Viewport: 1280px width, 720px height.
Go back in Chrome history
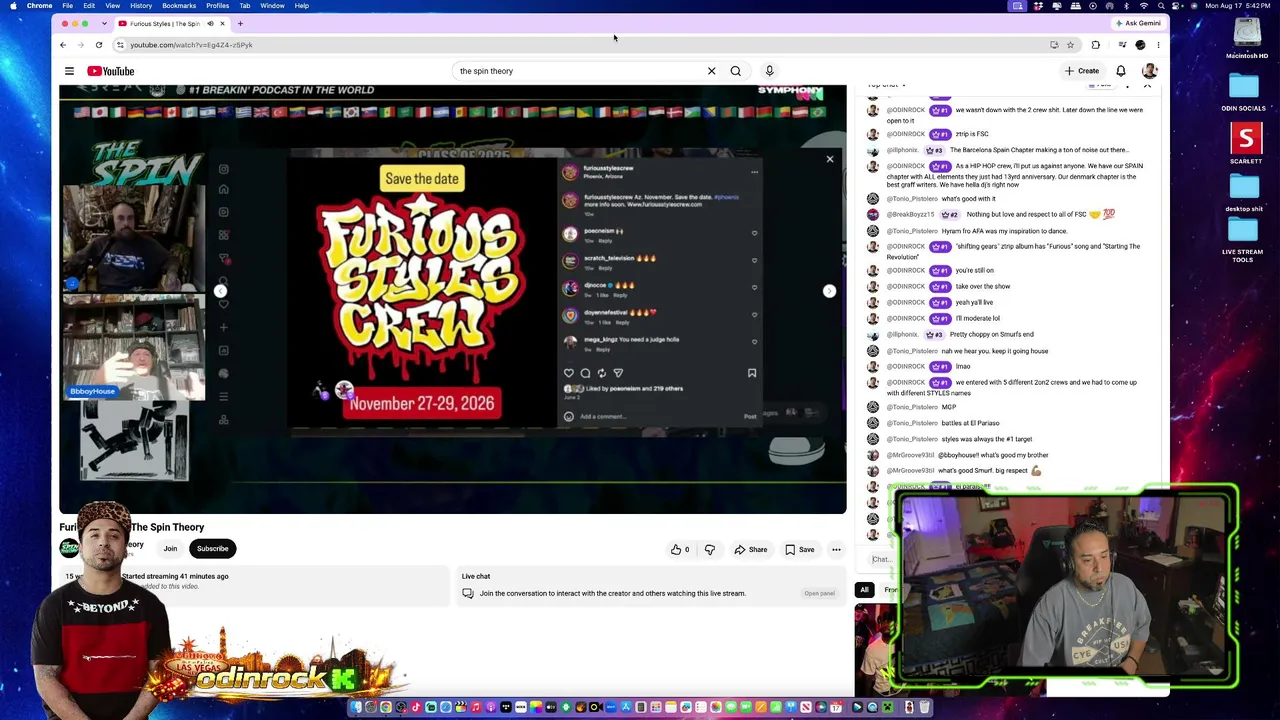62,45
